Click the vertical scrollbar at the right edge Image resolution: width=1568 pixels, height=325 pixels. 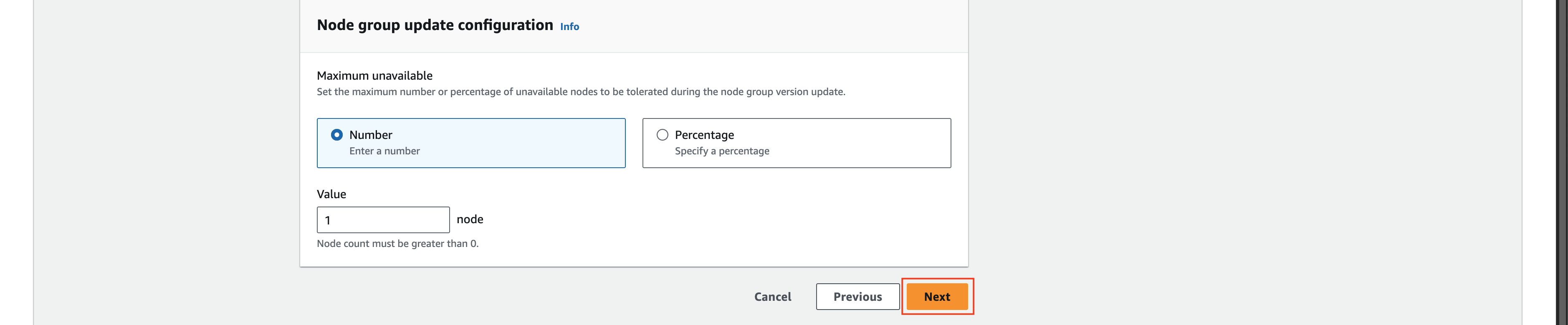pos(1562,163)
